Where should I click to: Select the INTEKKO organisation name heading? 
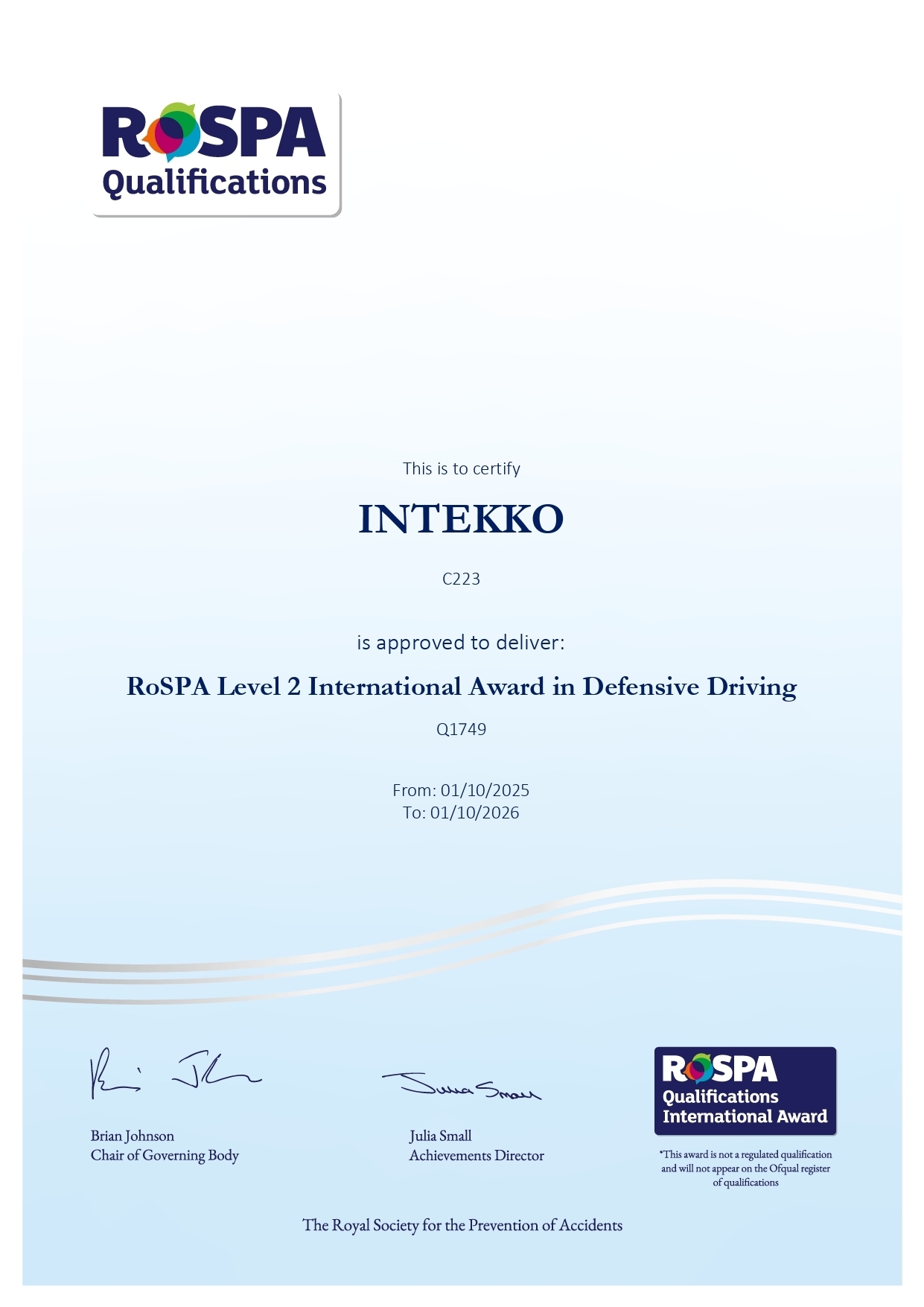[x=461, y=519]
